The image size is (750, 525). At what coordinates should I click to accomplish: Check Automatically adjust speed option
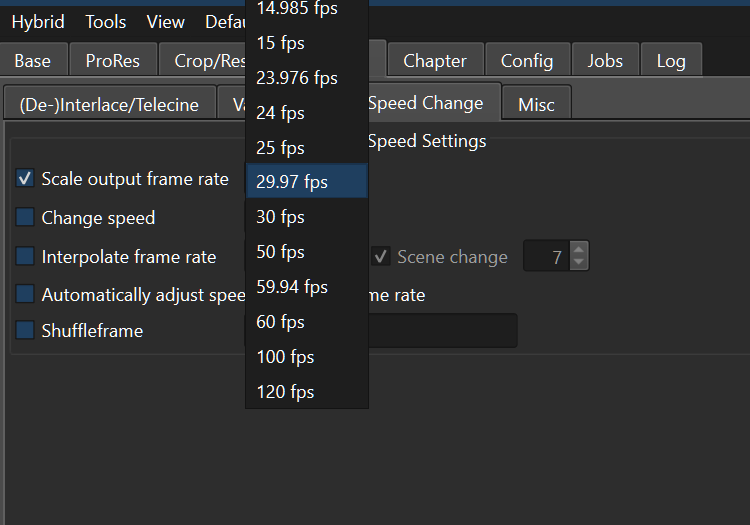click(26, 294)
